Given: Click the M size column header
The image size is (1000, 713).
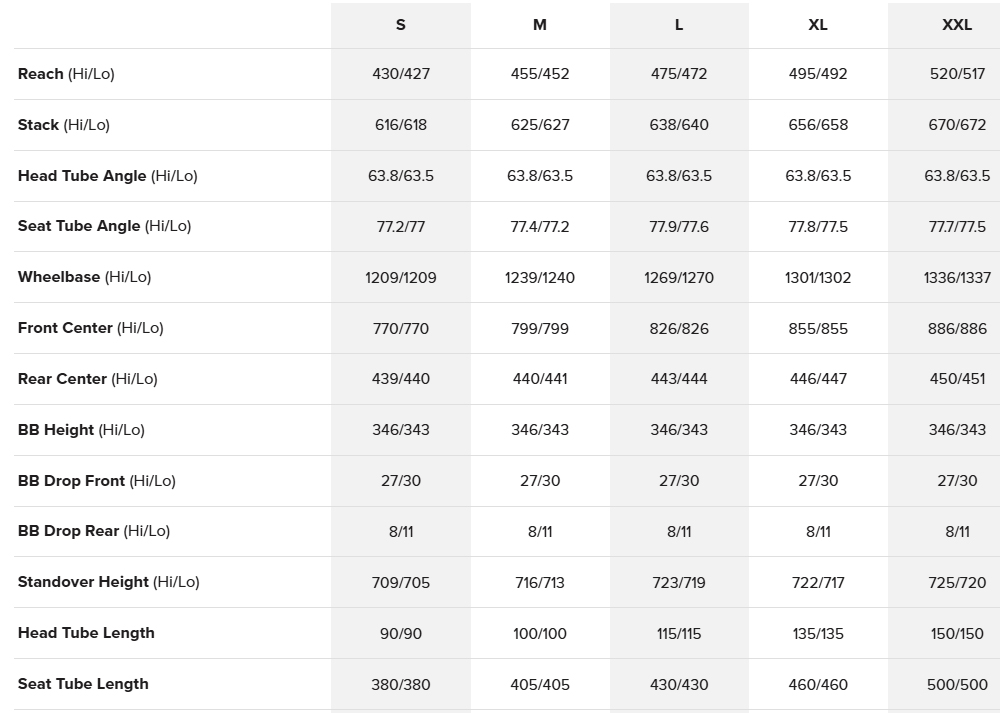Looking at the screenshot, I should [x=540, y=25].
